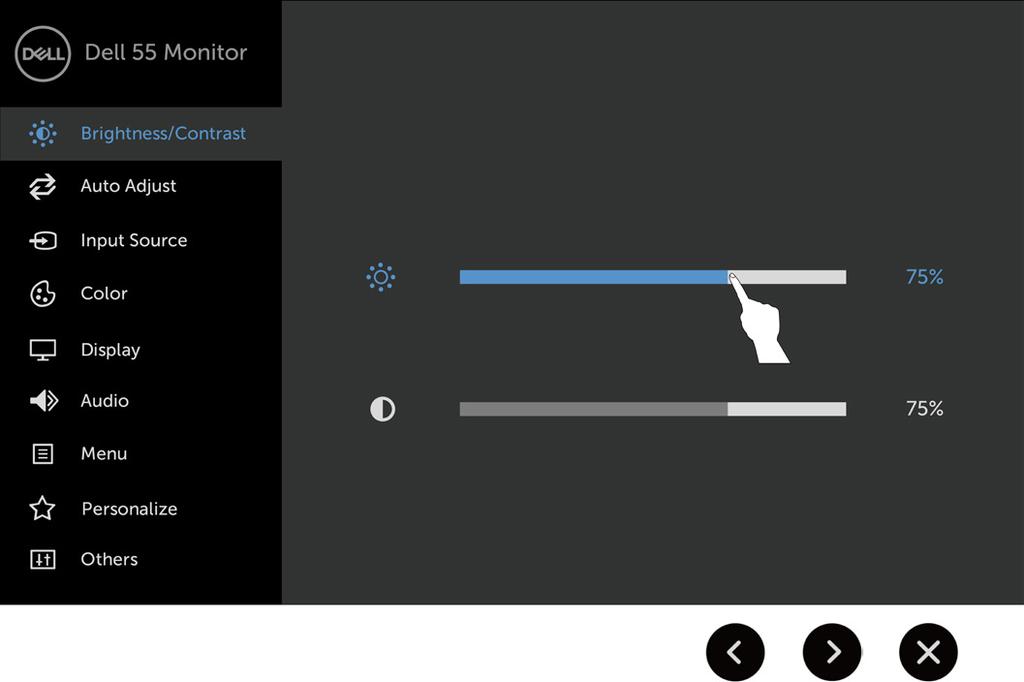Tap the left arrow navigation button
1024x682 pixels.
(x=735, y=652)
